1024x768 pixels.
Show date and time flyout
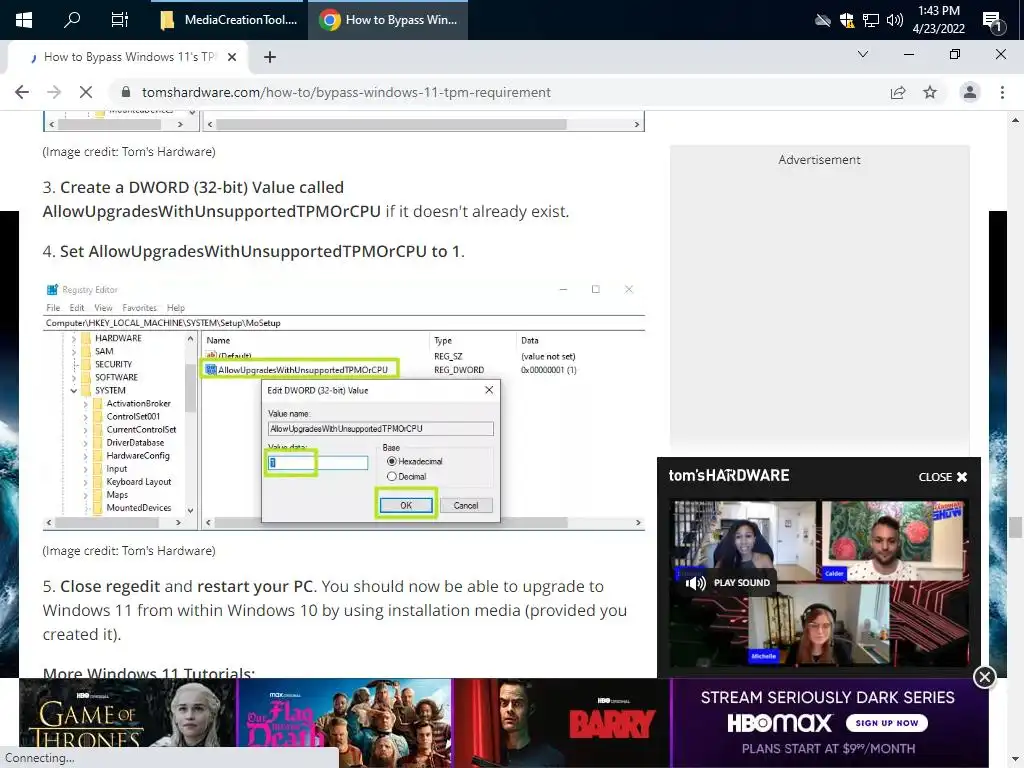[938, 20]
